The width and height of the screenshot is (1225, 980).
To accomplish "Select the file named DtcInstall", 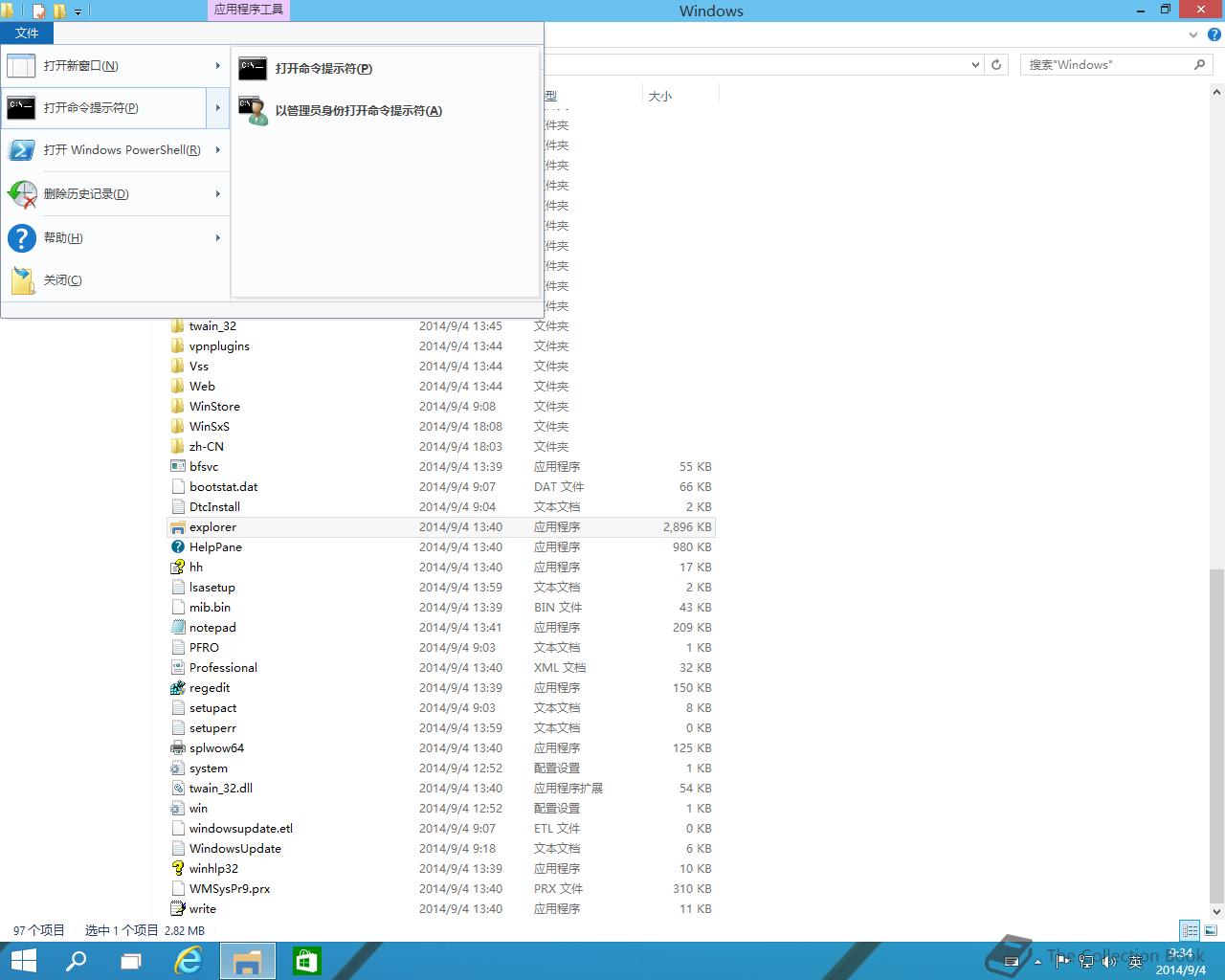I will (214, 507).
